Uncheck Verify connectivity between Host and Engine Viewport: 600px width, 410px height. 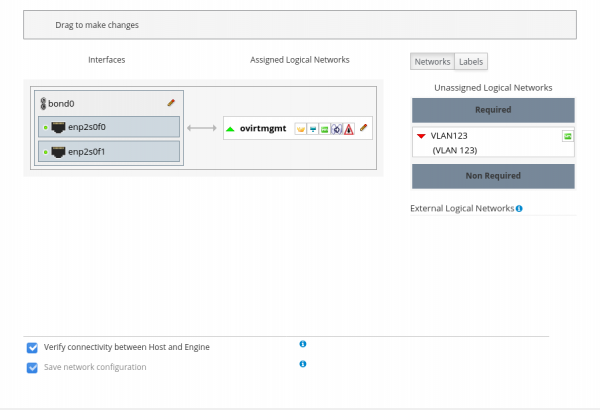coord(32,347)
